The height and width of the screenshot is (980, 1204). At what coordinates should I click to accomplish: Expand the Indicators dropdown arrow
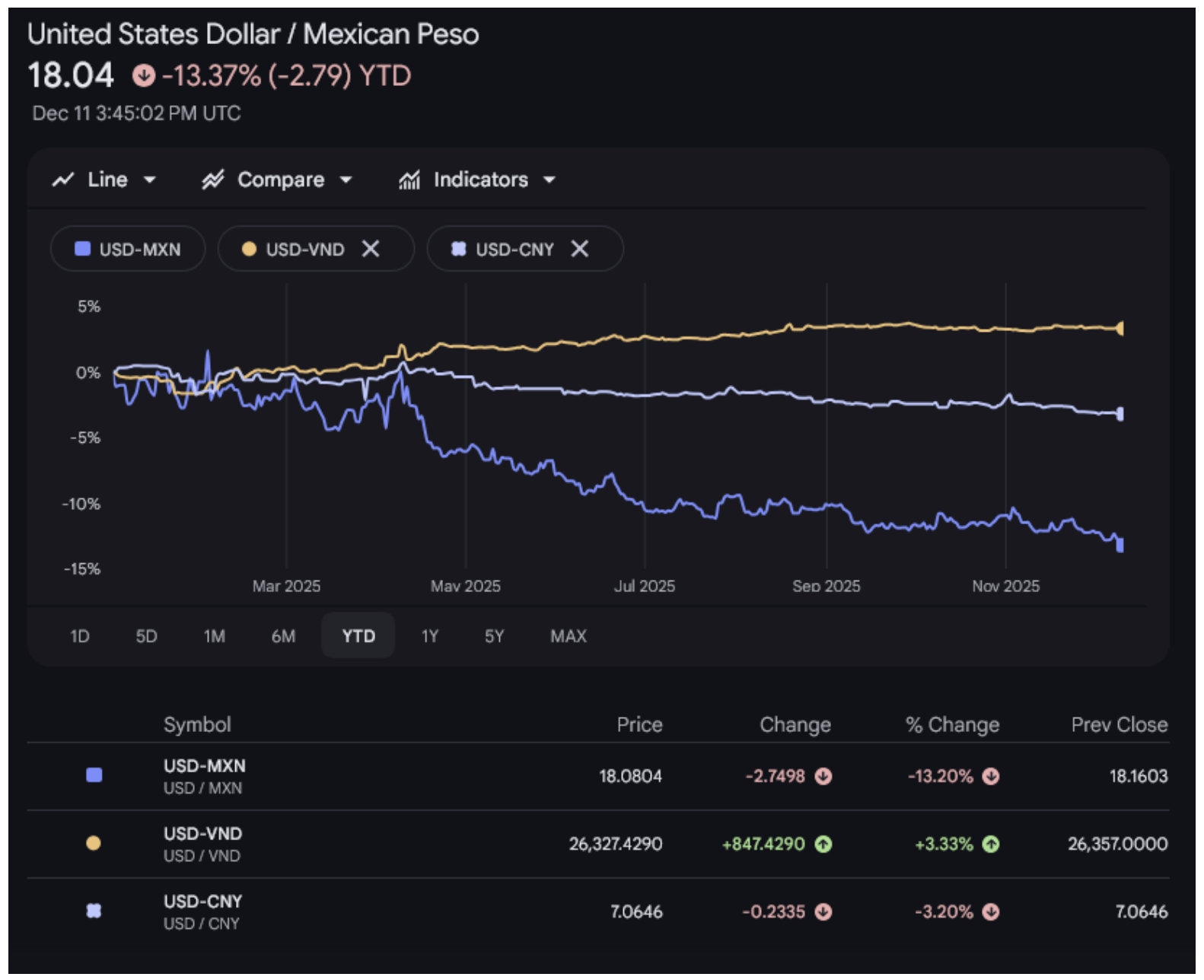[549, 180]
